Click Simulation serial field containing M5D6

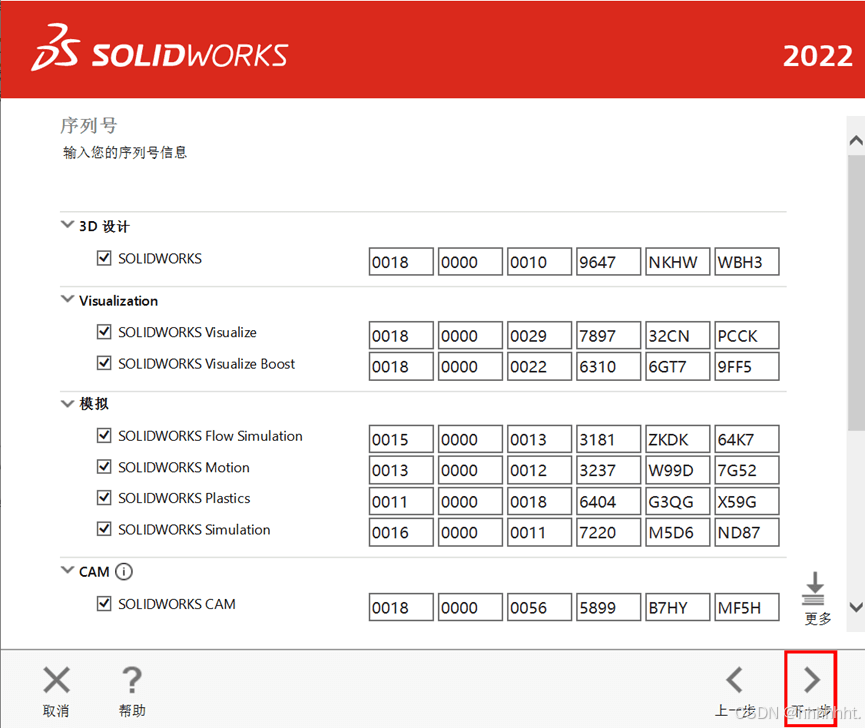click(677, 532)
